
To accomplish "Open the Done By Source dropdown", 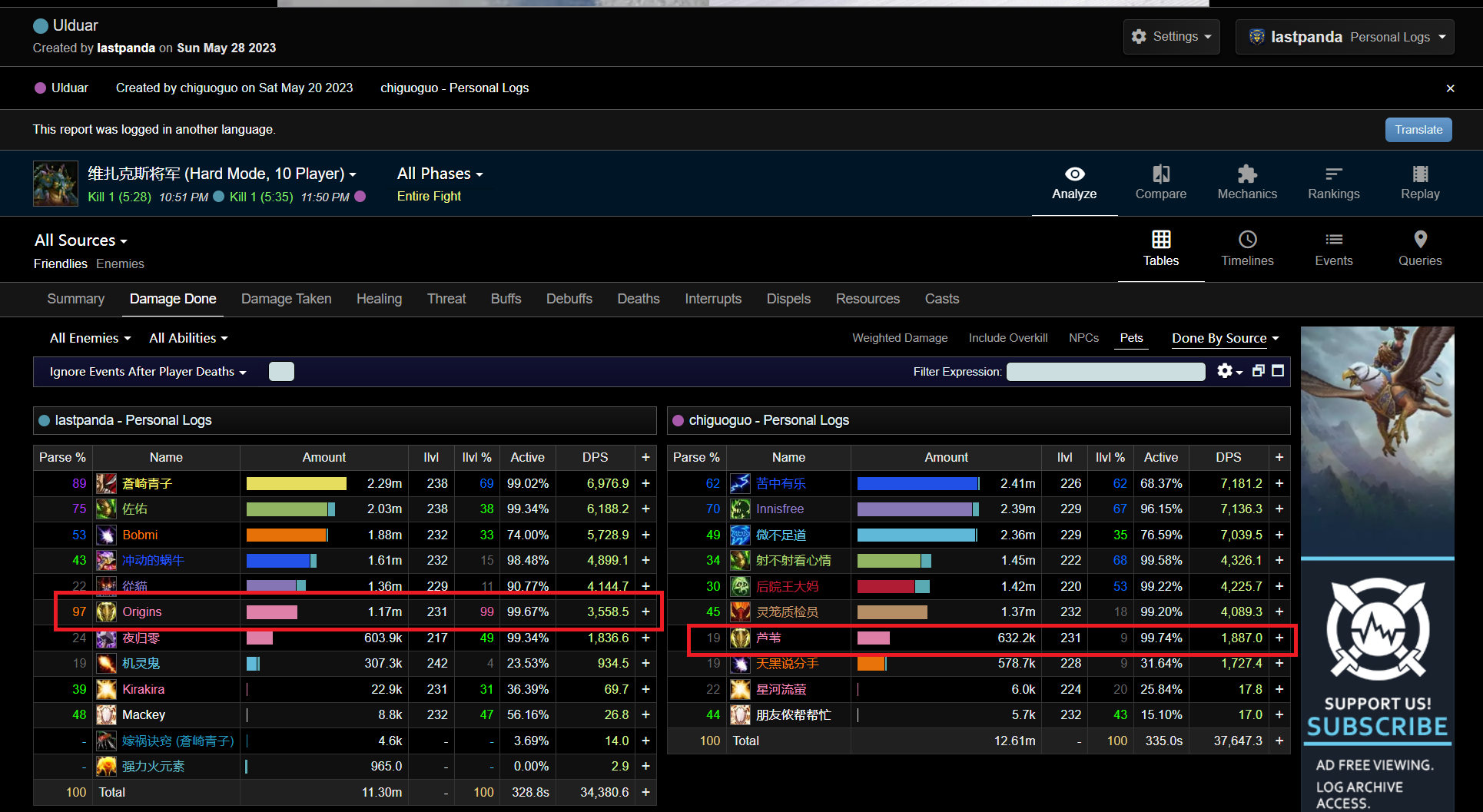I will (1225, 338).
